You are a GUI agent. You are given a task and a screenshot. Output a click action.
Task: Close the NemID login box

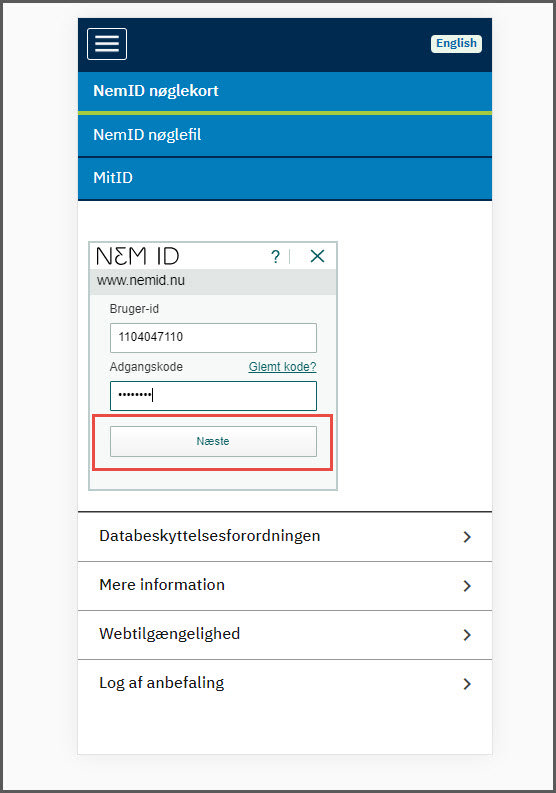(x=317, y=256)
